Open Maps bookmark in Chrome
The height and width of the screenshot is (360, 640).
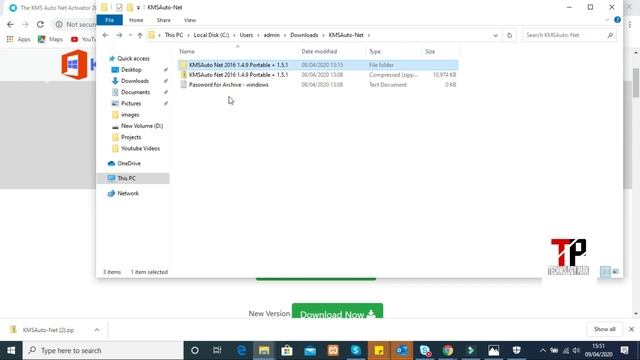pos(50,39)
